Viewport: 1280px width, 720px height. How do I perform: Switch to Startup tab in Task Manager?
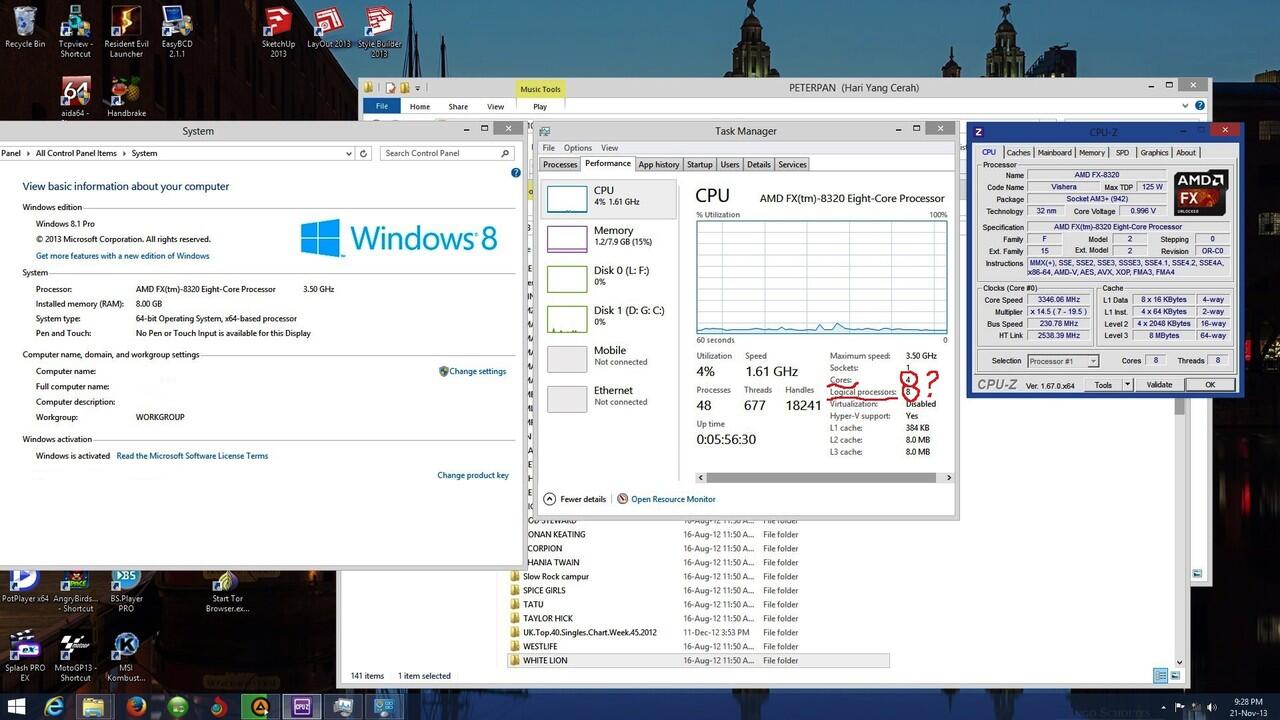pyautogui.click(x=700, y=164)
